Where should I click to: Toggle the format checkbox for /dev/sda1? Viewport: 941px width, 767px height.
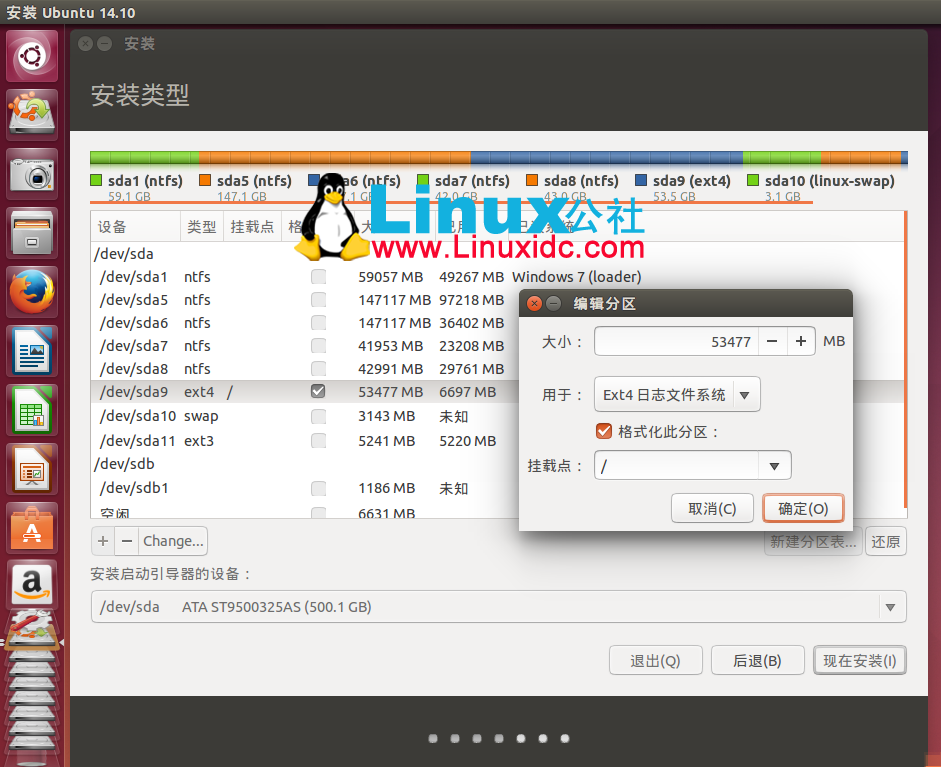point(317,277)
